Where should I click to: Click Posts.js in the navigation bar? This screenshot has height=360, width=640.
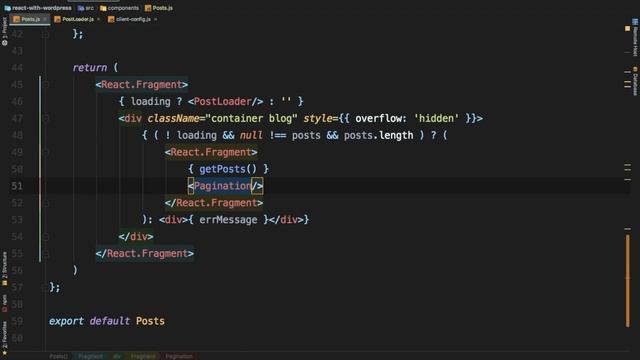point(159,8)
